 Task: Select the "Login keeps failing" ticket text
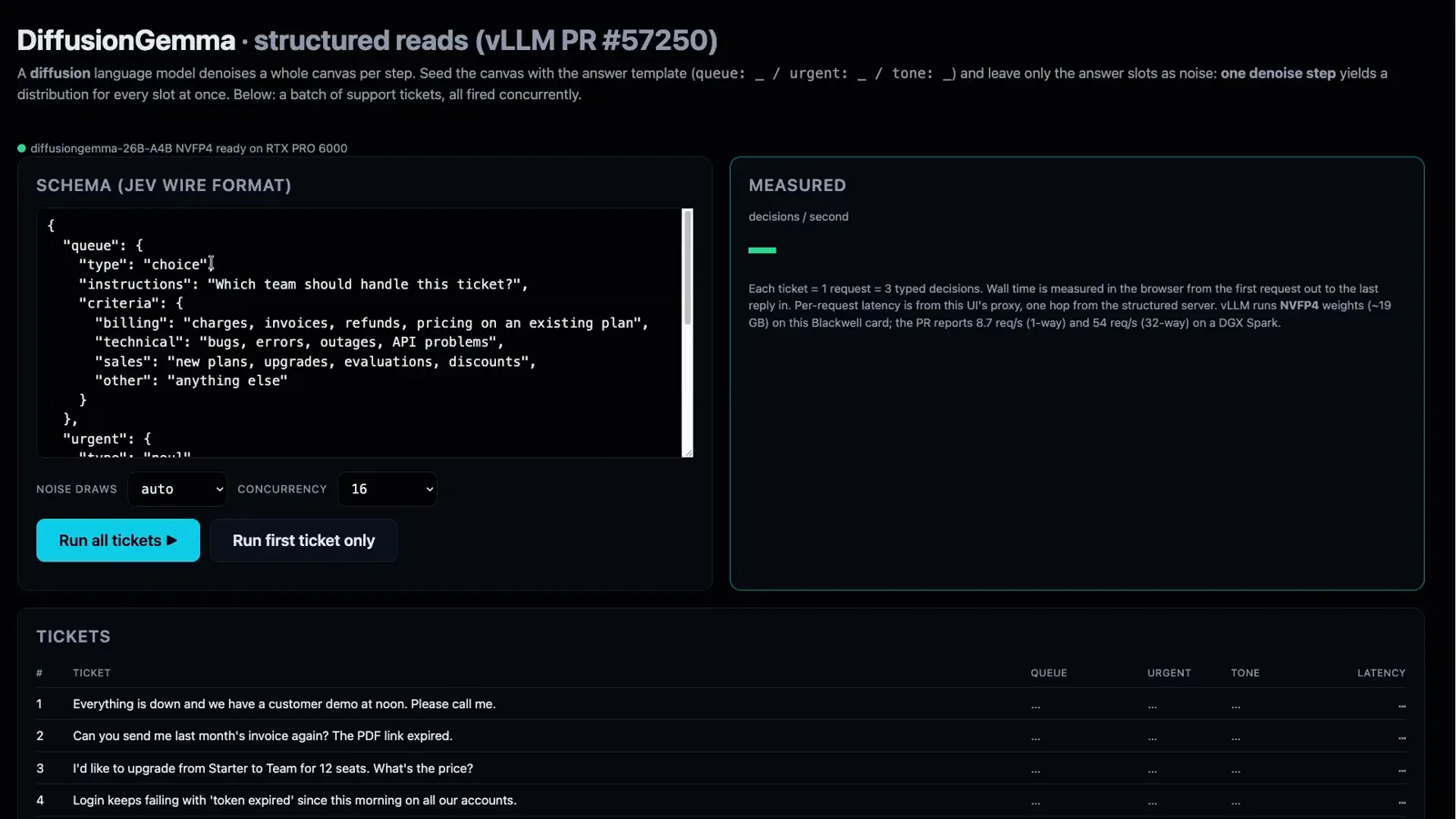pos(295,801)
